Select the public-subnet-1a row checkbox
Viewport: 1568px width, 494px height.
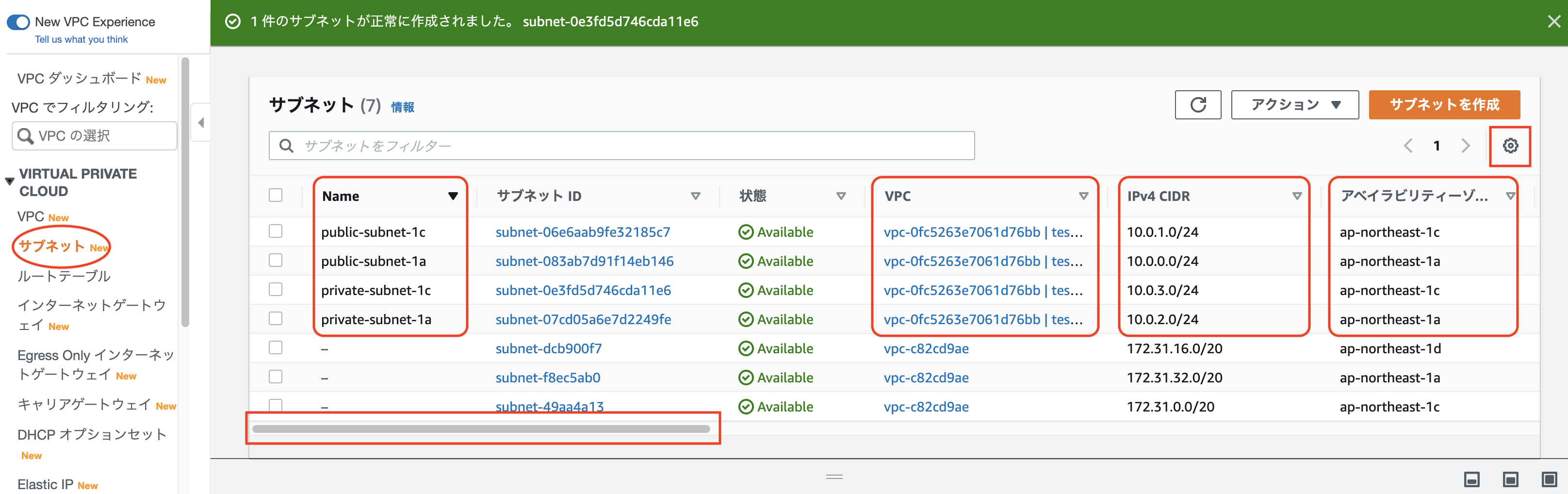276,260
